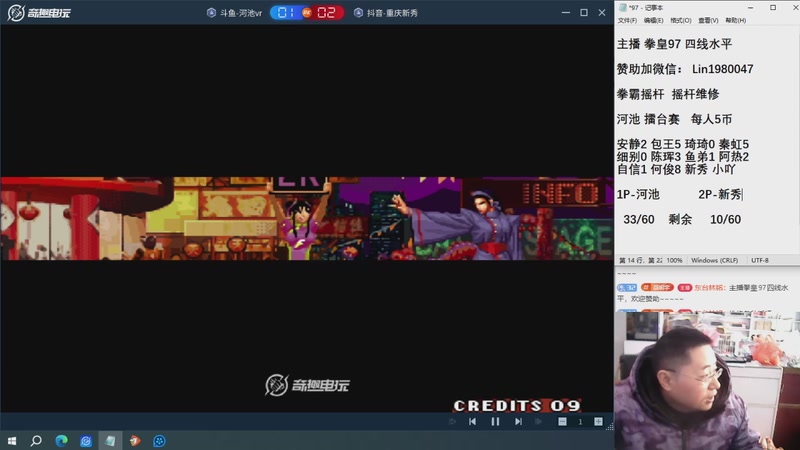Click the line and column status in Notepad
Screen dimensions: 800x450
pyautogui.click(x=640, y=260)
